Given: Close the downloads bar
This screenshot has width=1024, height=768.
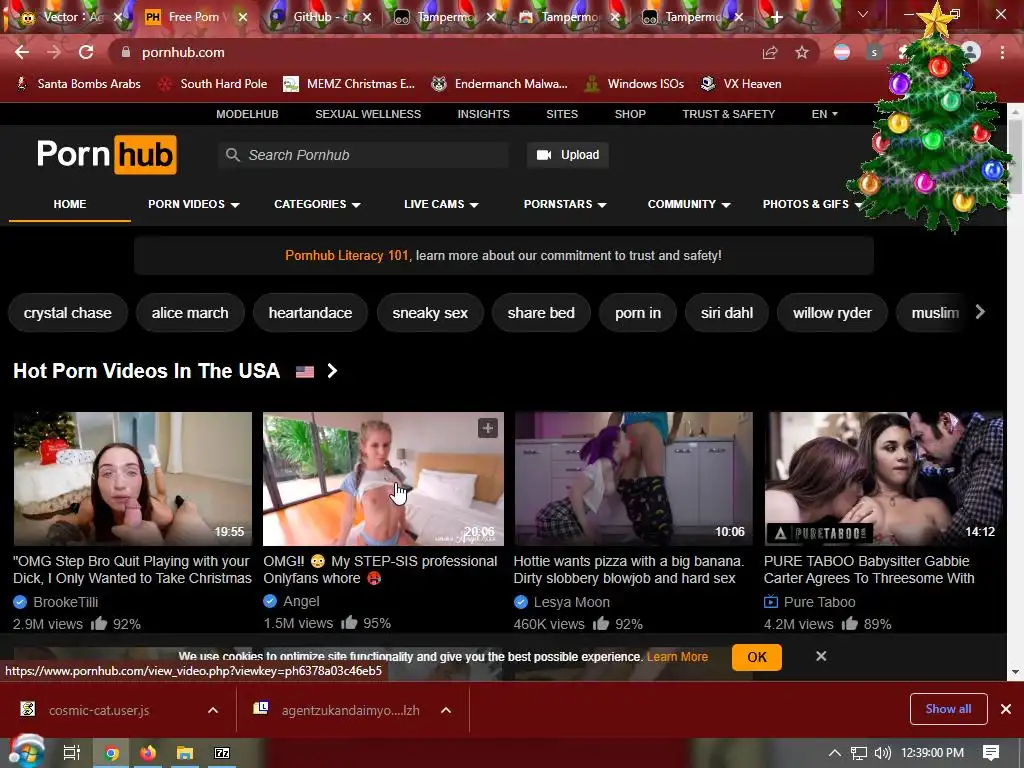Looking at the screenshot, I should point(1006,709).
